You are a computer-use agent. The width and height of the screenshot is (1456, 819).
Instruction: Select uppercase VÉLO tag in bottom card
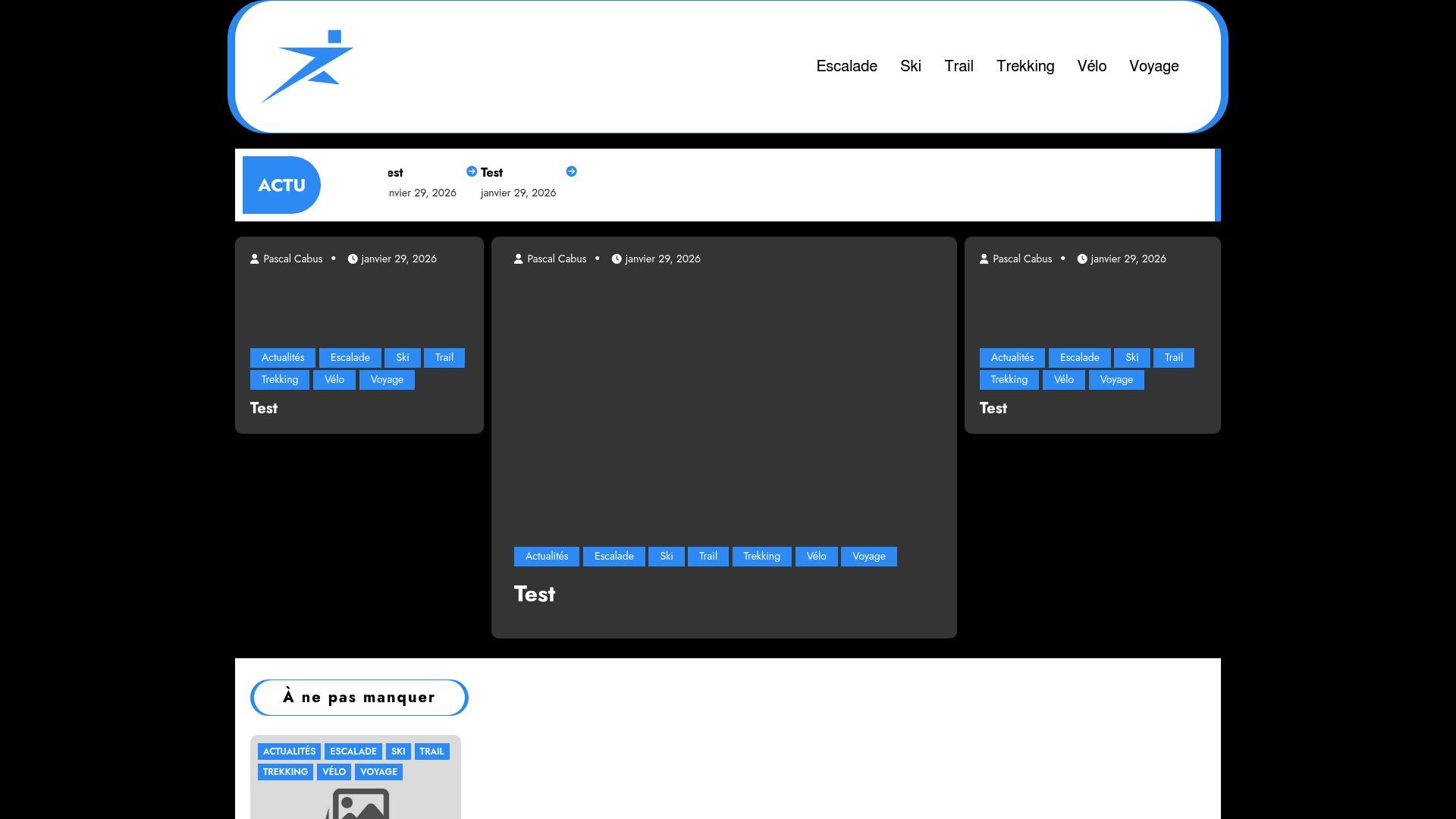[x=334, y=772]
